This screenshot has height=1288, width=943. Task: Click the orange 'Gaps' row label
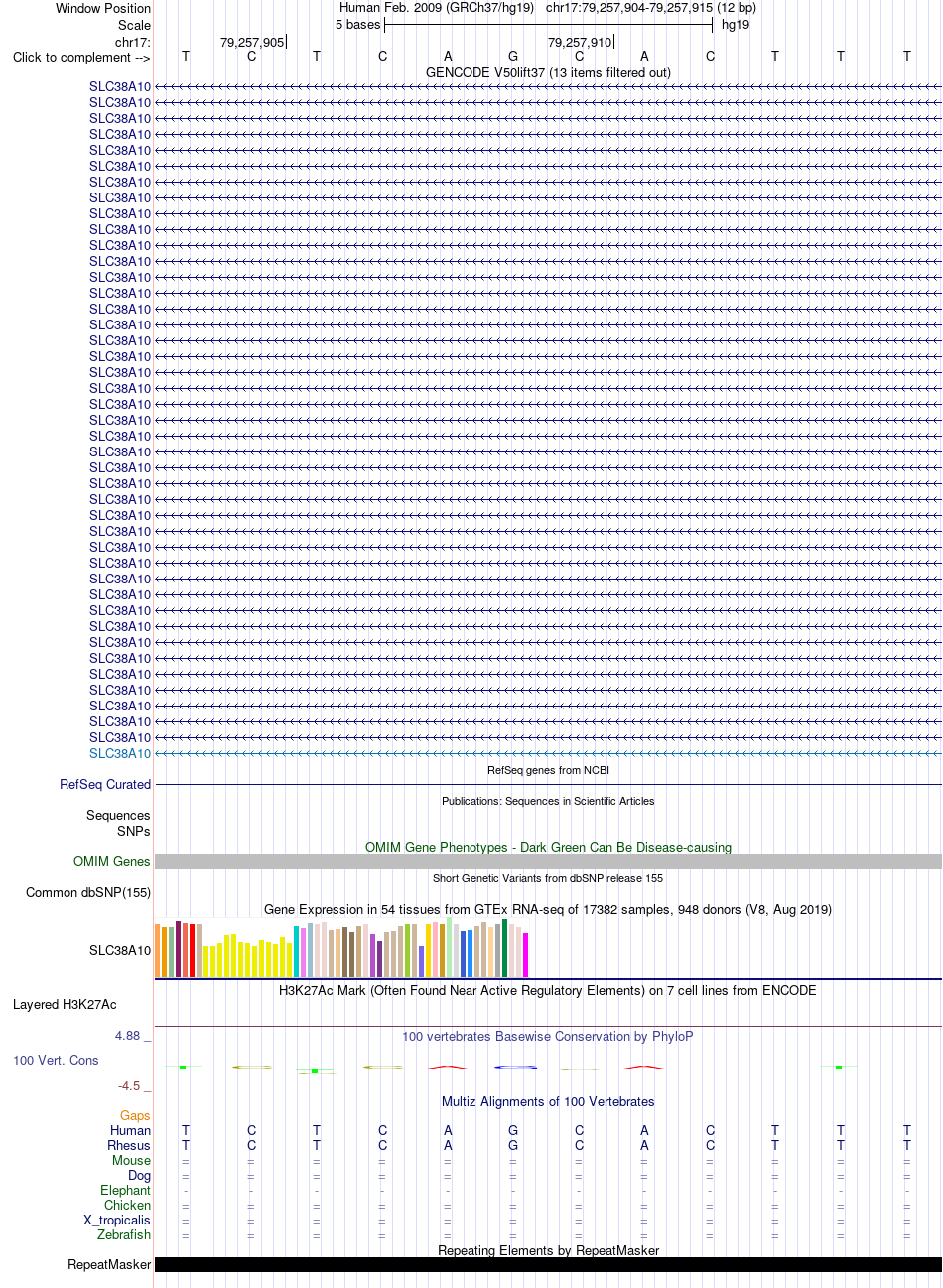pyautogui.click(x=135, y=1115)
